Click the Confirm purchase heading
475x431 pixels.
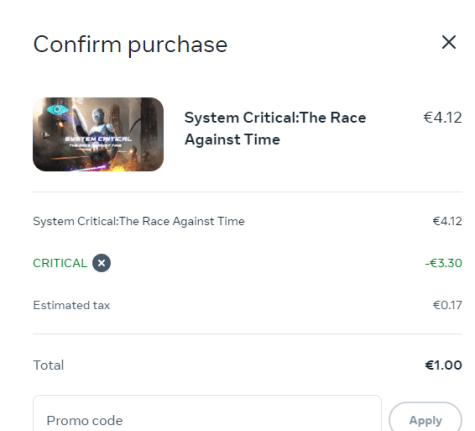click(x=130, y=45)
